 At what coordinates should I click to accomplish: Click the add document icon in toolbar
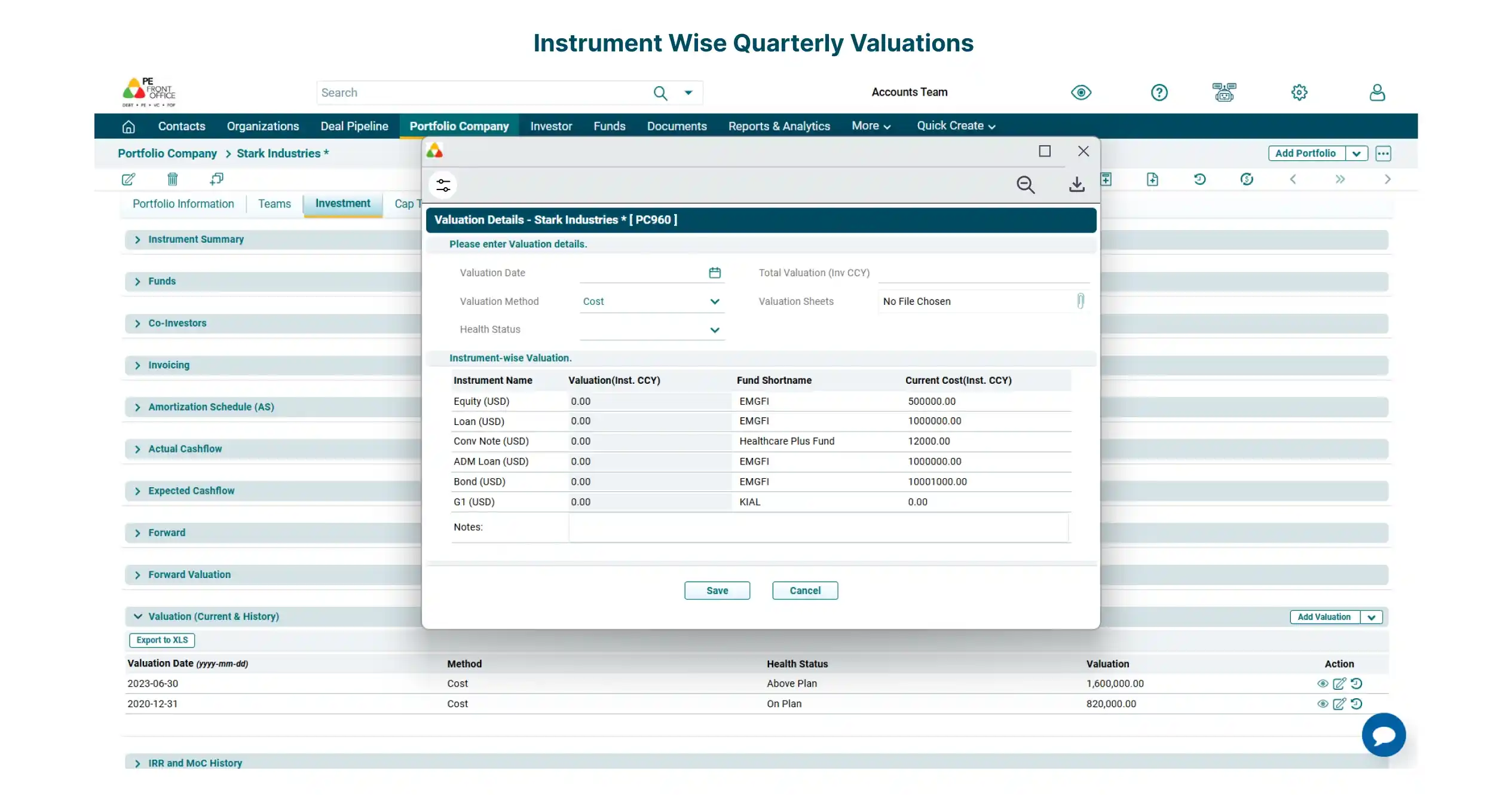1152,179
